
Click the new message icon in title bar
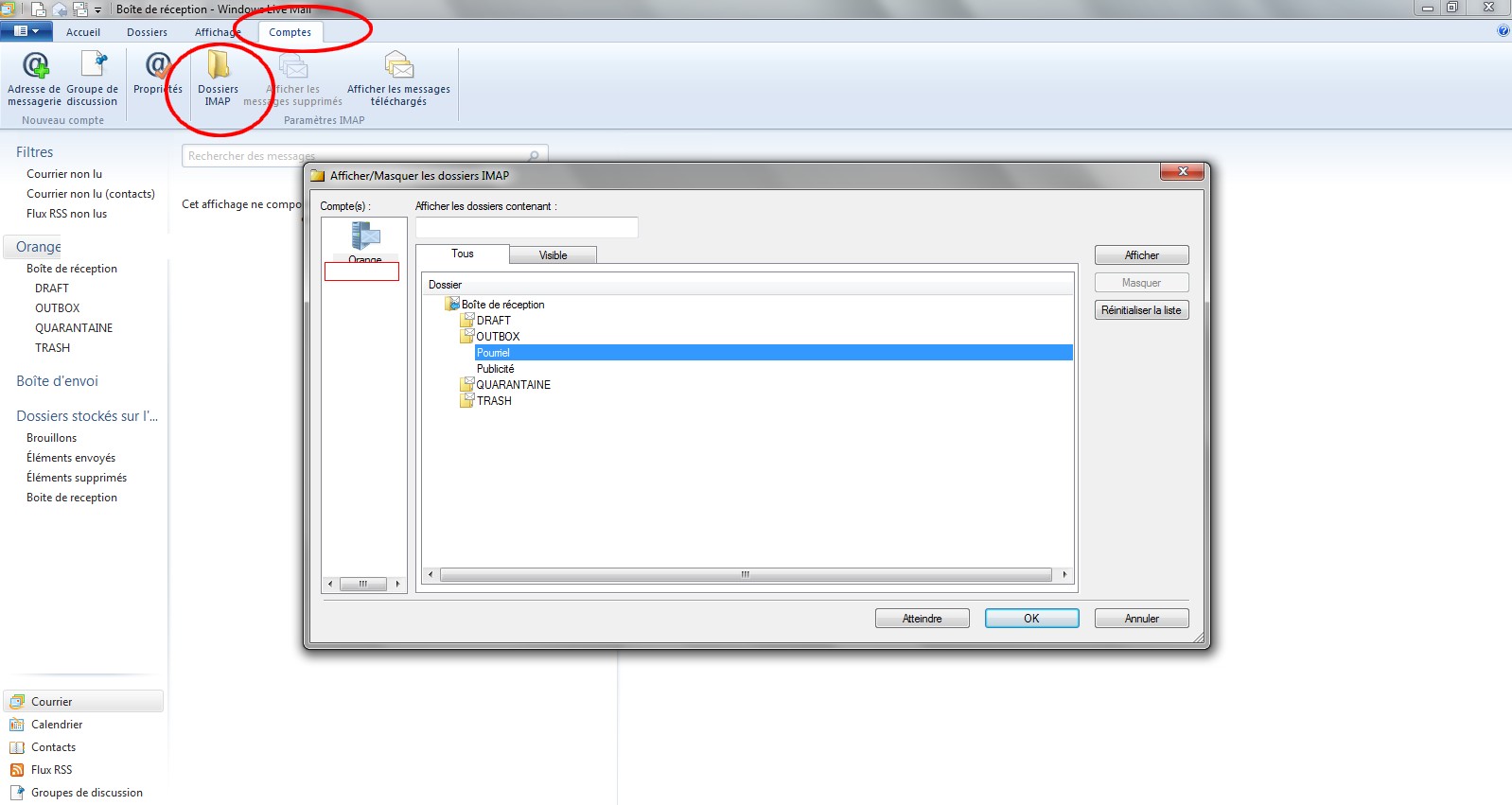pos(39,9)
